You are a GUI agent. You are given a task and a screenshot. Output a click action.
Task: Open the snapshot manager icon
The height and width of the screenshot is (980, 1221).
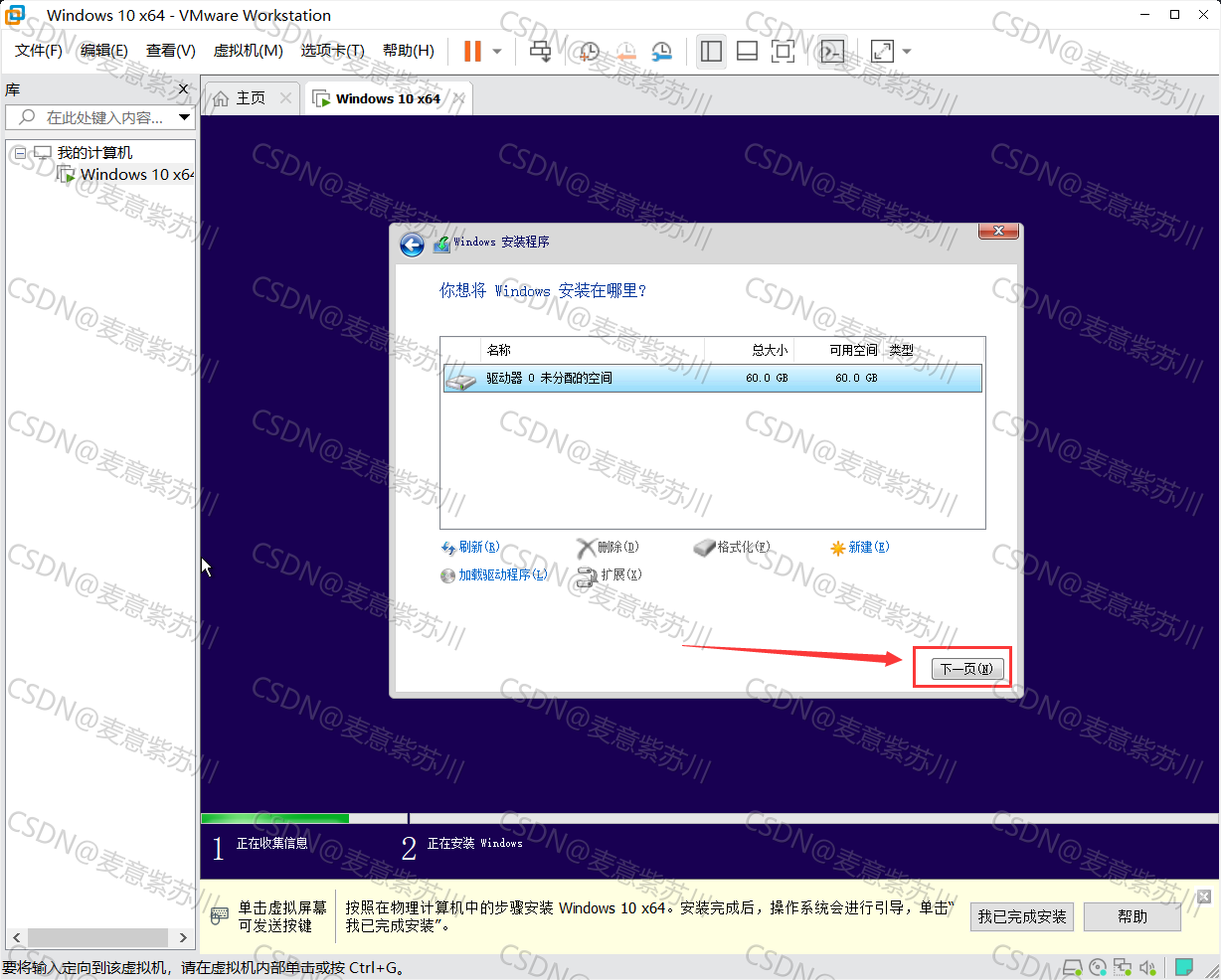tap(662, 51)
